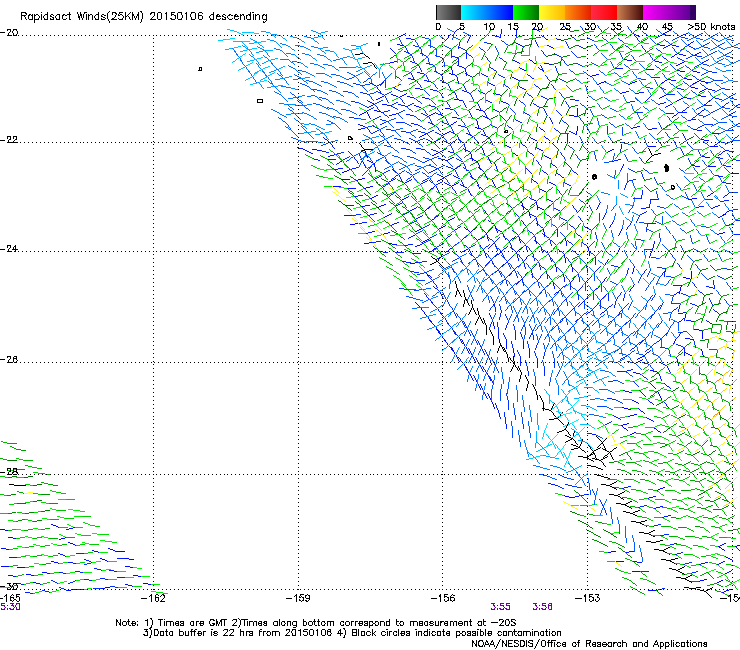740x650 pixels.
Task: Click the -24 latitude label
Action: pos(9,249)
